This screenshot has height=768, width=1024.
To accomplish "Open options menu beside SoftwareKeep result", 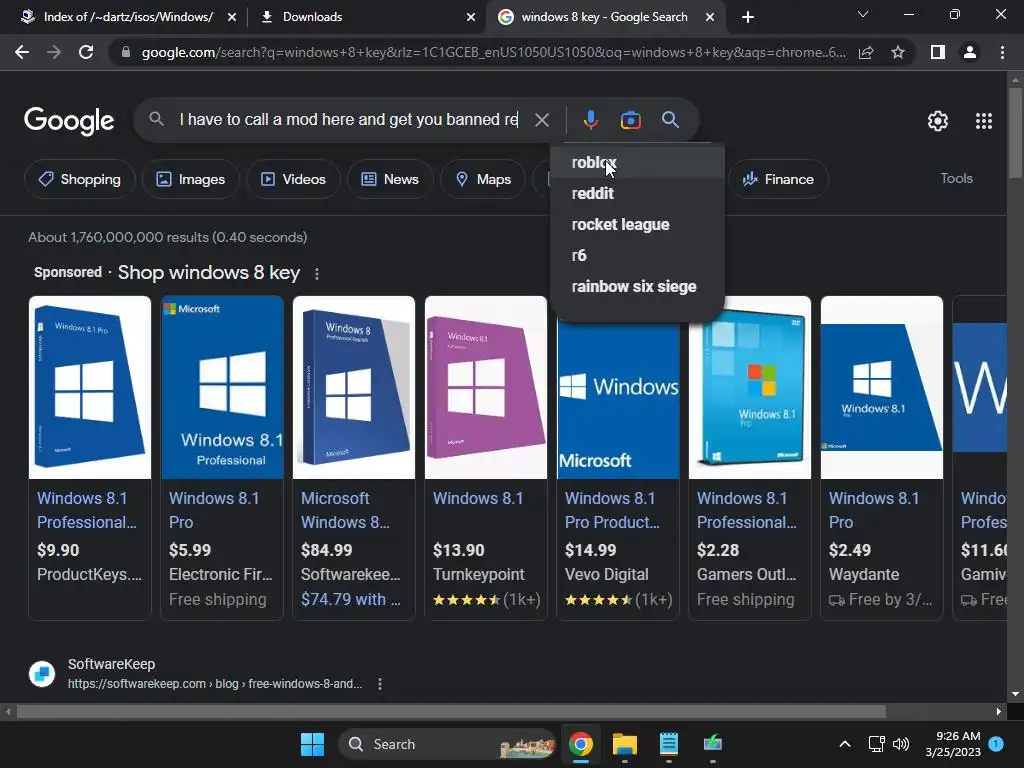I will [379, 684].
